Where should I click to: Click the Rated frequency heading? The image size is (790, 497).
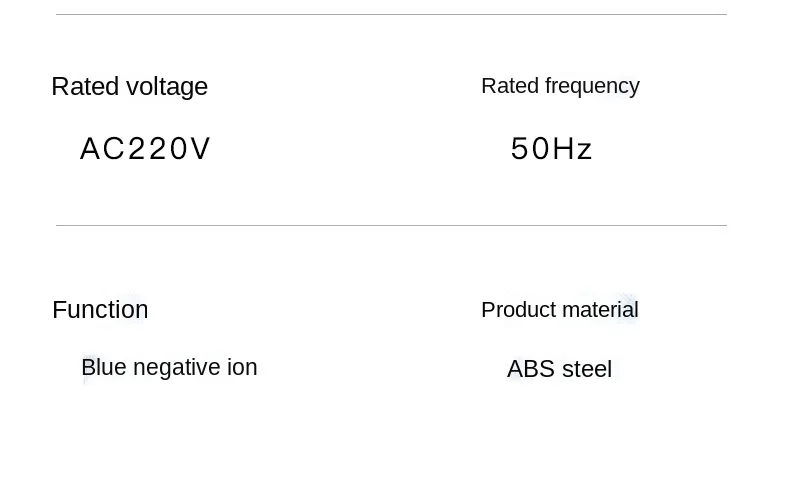(x=560, y=86)
